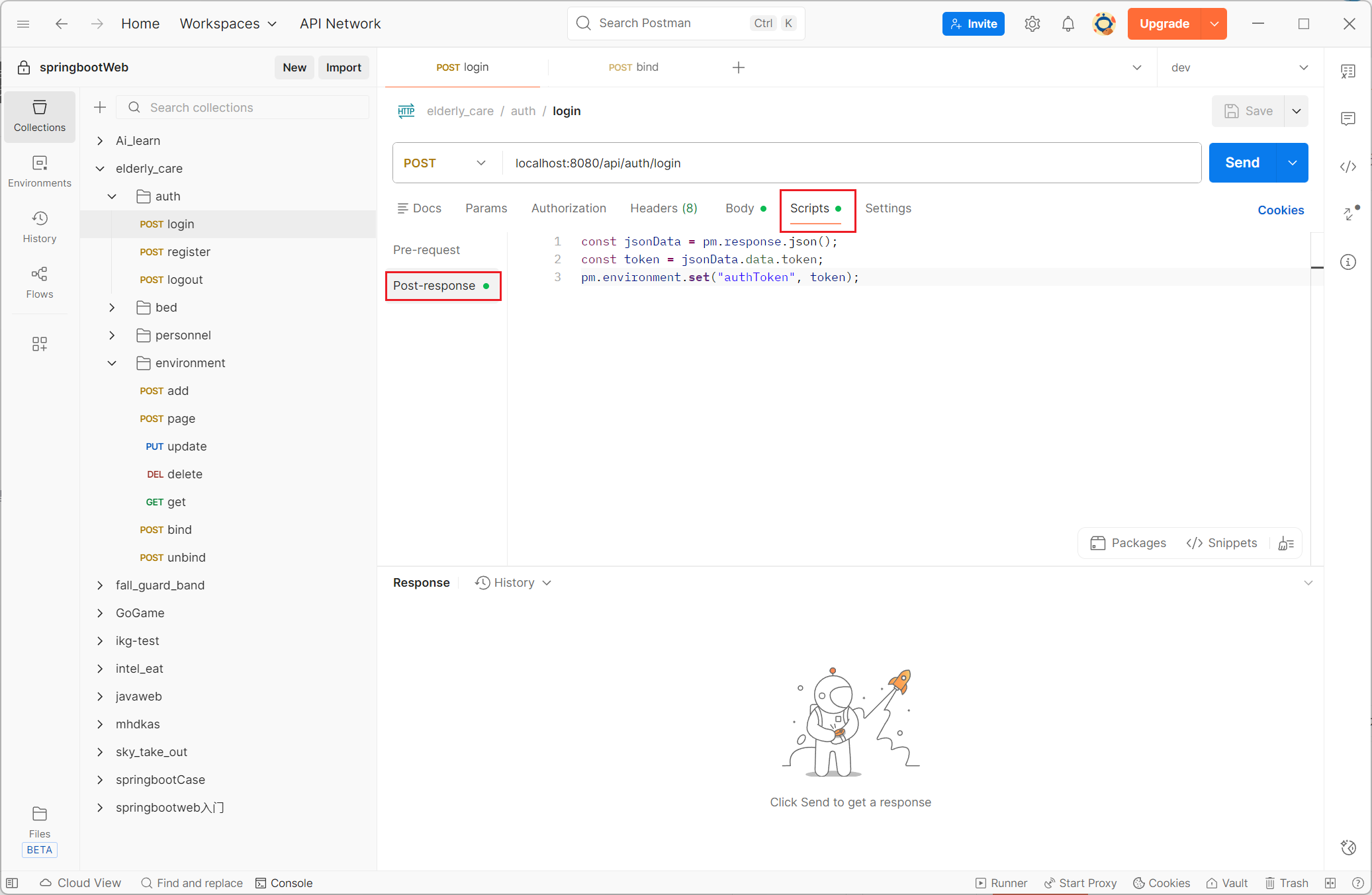This screenshot has height=895, width=1372.
Task: Collapse the environment folder
Action: 112,363
